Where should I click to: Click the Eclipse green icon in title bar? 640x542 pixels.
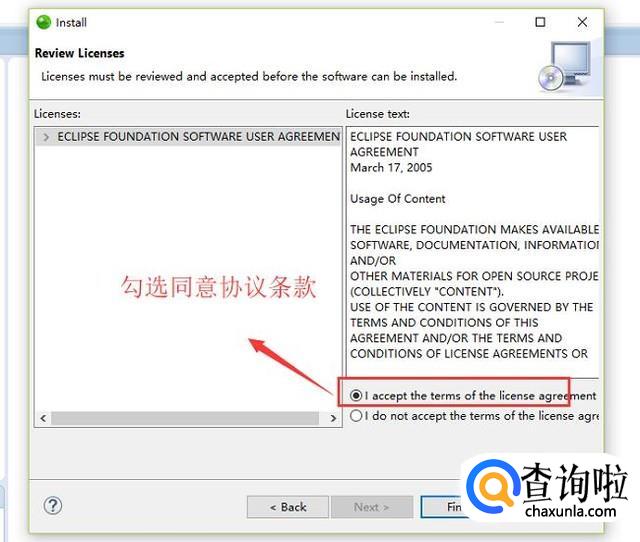[x=43, y=22]
